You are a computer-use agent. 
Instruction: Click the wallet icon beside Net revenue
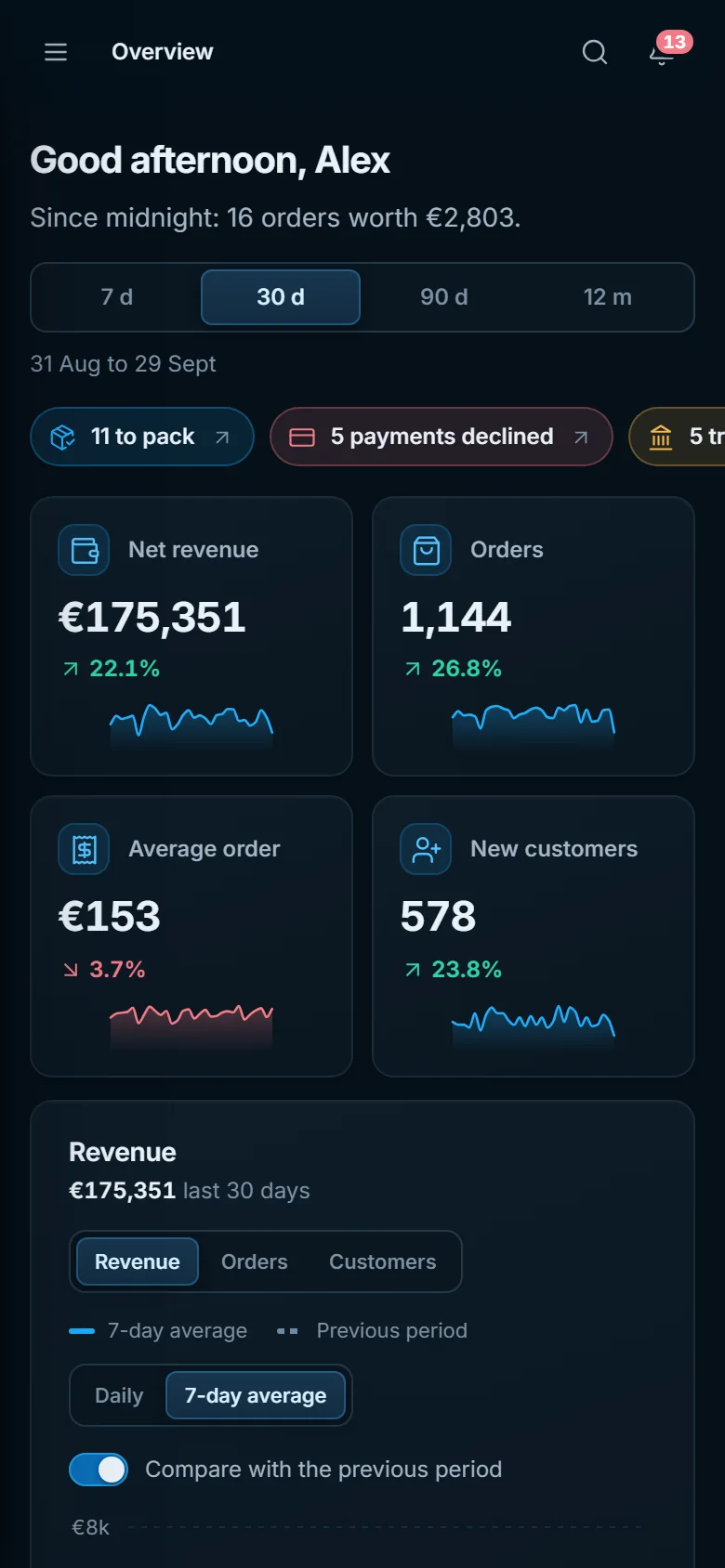(84, 550)
